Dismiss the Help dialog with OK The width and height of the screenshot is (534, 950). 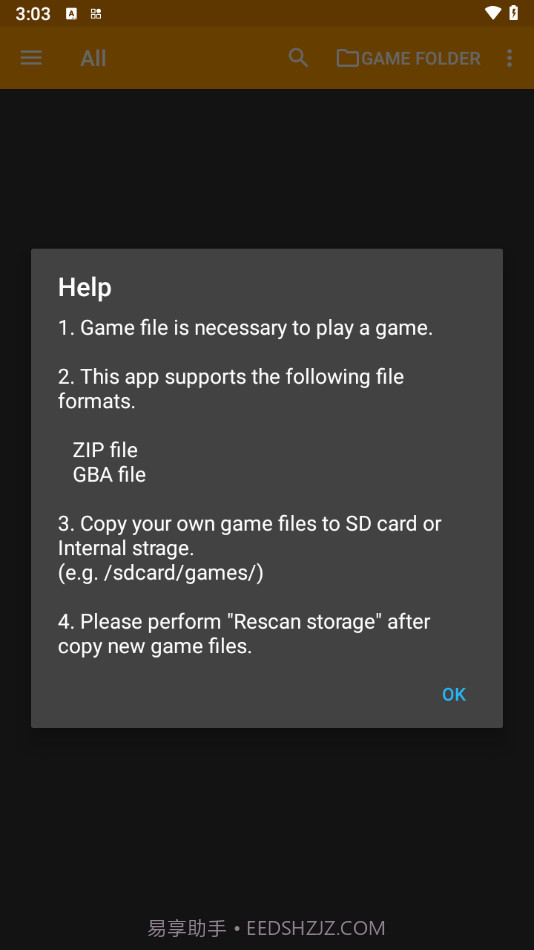(454, 694)
